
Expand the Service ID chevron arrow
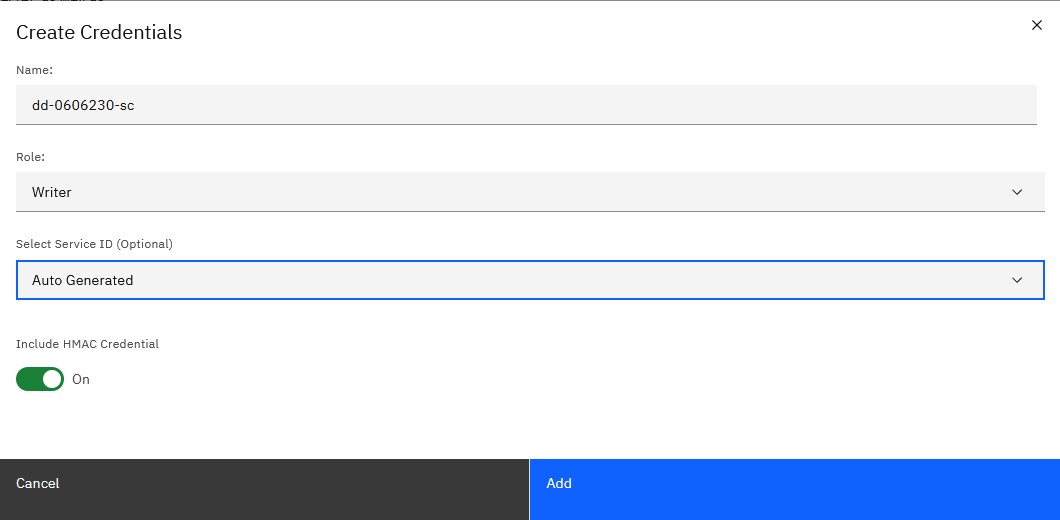[1017, 280]
